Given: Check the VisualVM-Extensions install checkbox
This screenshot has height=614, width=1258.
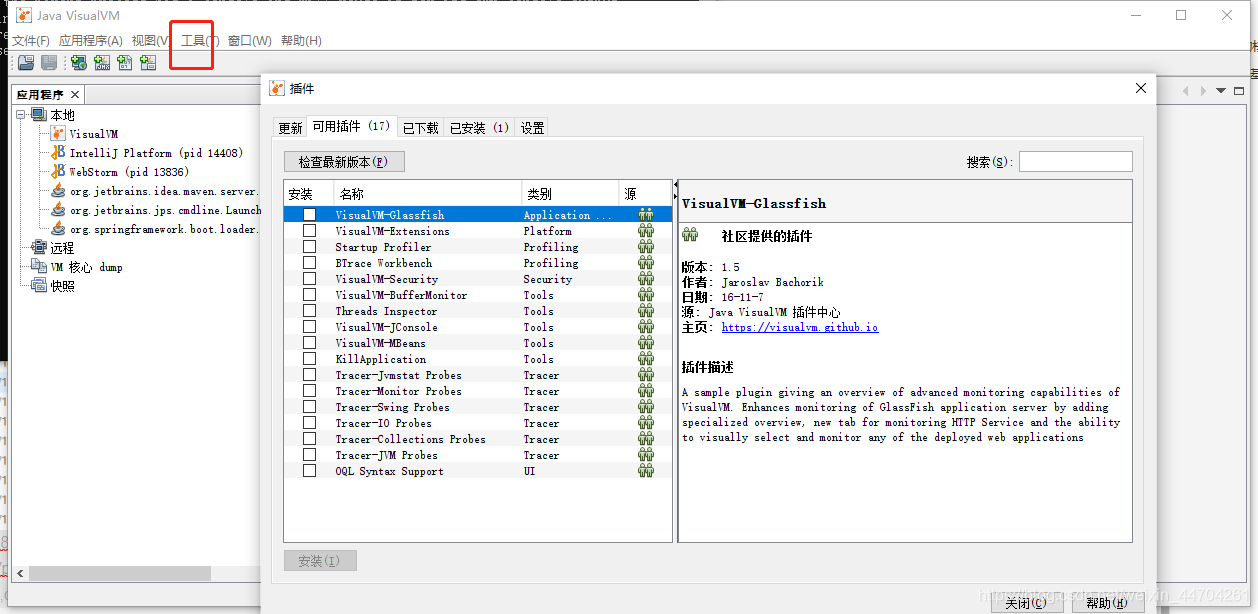Looking at the screenshot, I should click(x=310, y=231).
